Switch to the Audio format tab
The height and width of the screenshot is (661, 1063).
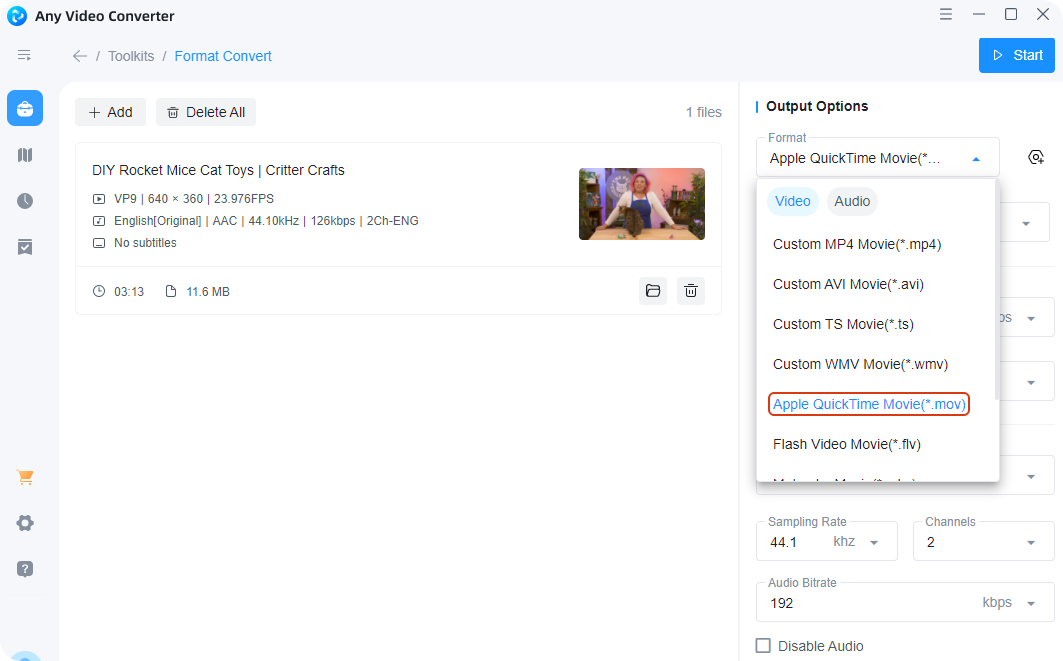coord(852,201)
